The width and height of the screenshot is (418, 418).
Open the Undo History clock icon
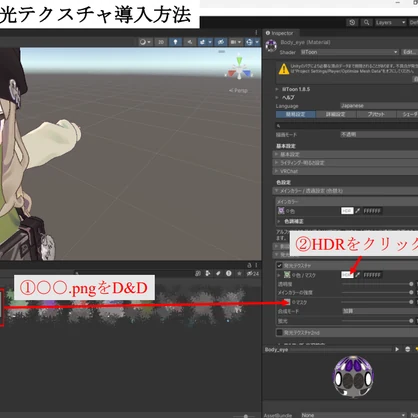352,22
